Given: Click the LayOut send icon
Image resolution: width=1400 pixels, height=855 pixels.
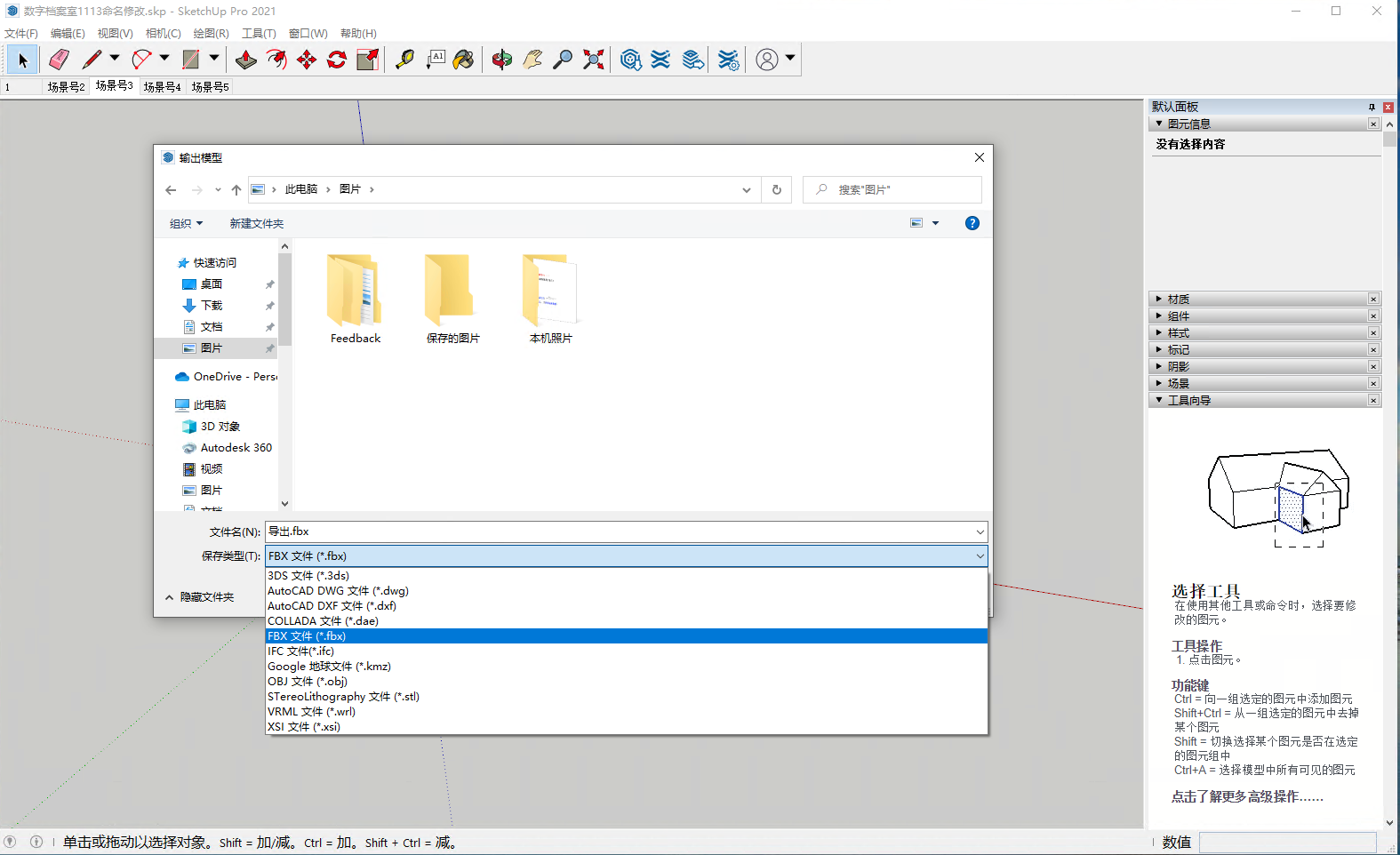Looking at the screenshot, I should (x=692, y=60).
